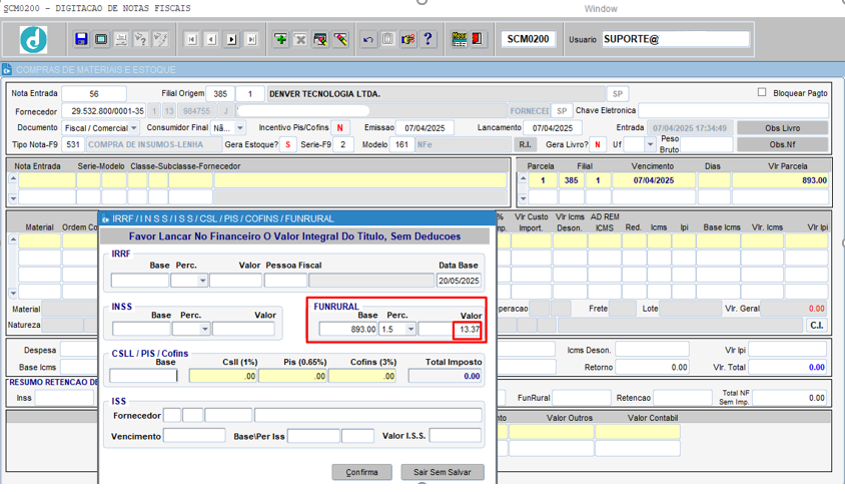Click the Fornecedor CNPJ field
Viewport: 845px width, 492px height.
click(x=104, y=111)
